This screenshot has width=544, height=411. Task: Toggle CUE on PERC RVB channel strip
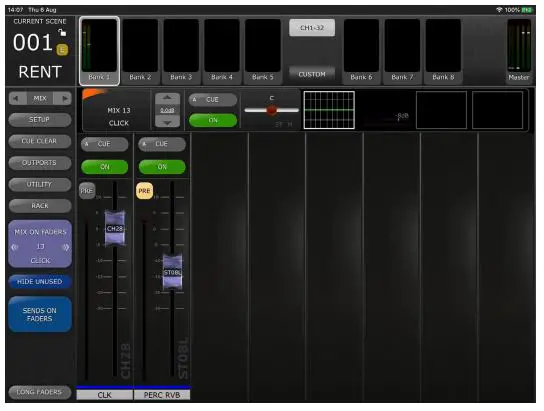click(x=162, y=144)
